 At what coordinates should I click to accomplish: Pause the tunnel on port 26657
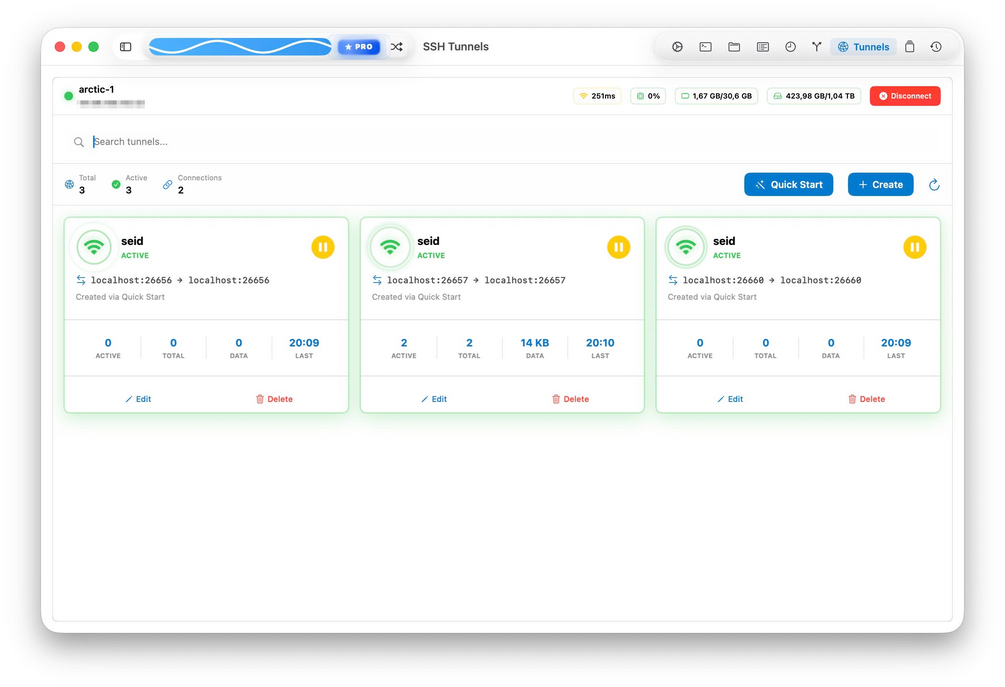coord(619,247)
